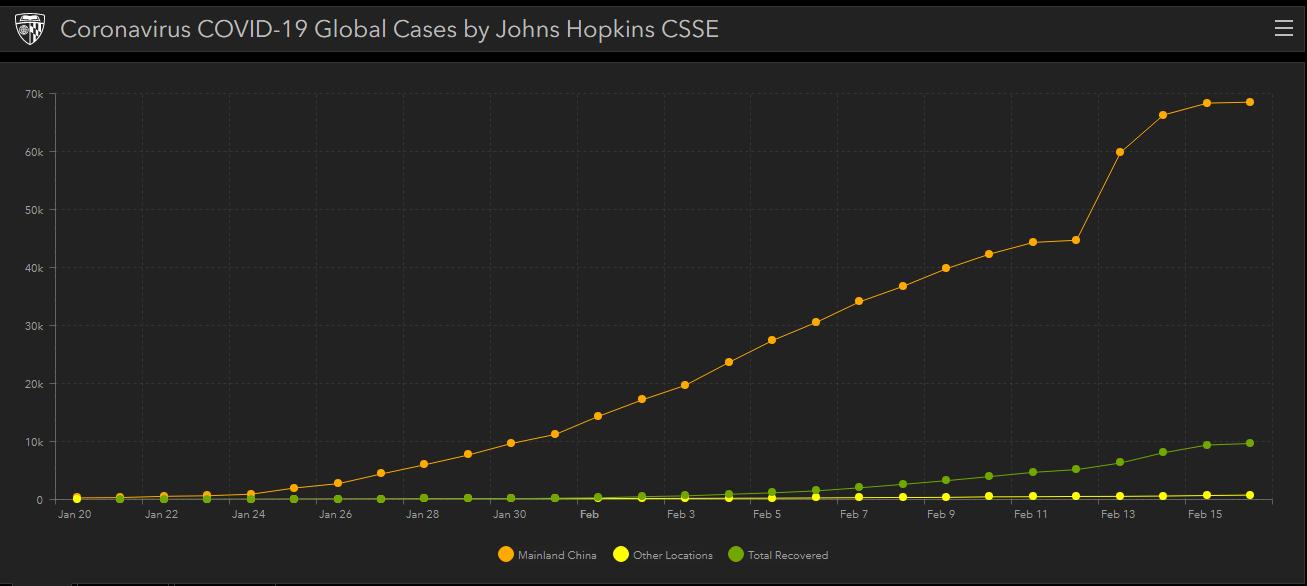This screenshot has height=586, width=1307.
Task: Select the Total Recovered data point for Feb 14
Action: 1163,452
